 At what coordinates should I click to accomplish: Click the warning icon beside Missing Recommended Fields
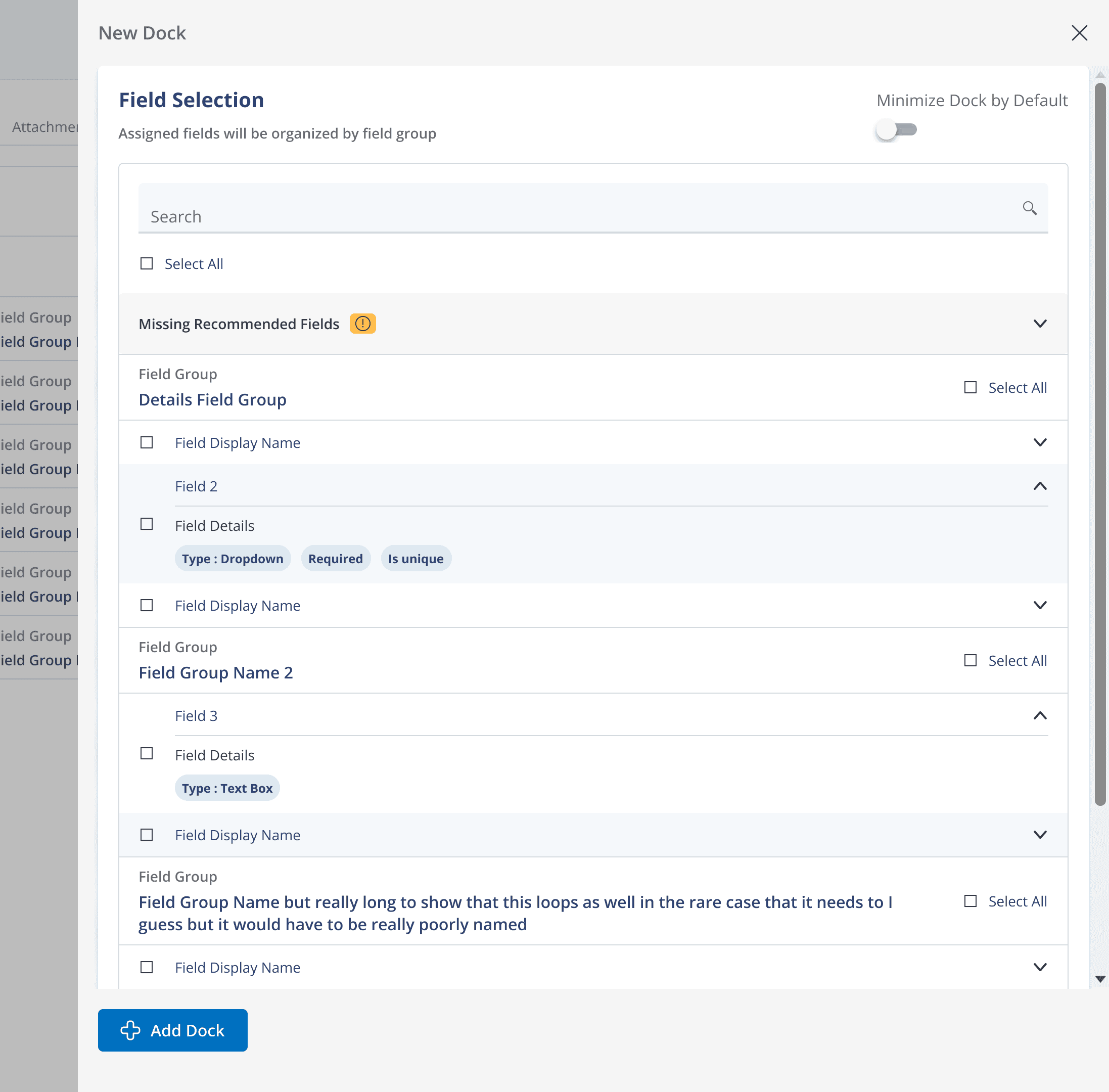pos(362,324)
